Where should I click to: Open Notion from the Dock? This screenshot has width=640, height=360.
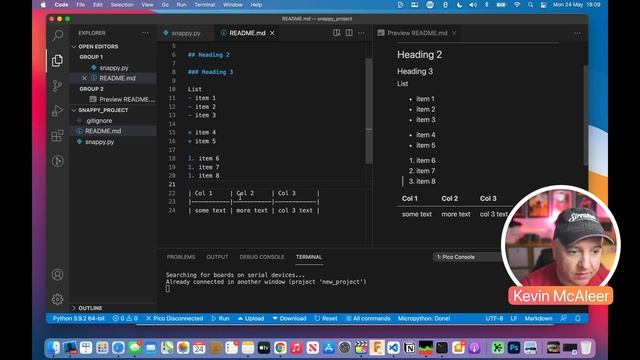(x=409, y=348)
